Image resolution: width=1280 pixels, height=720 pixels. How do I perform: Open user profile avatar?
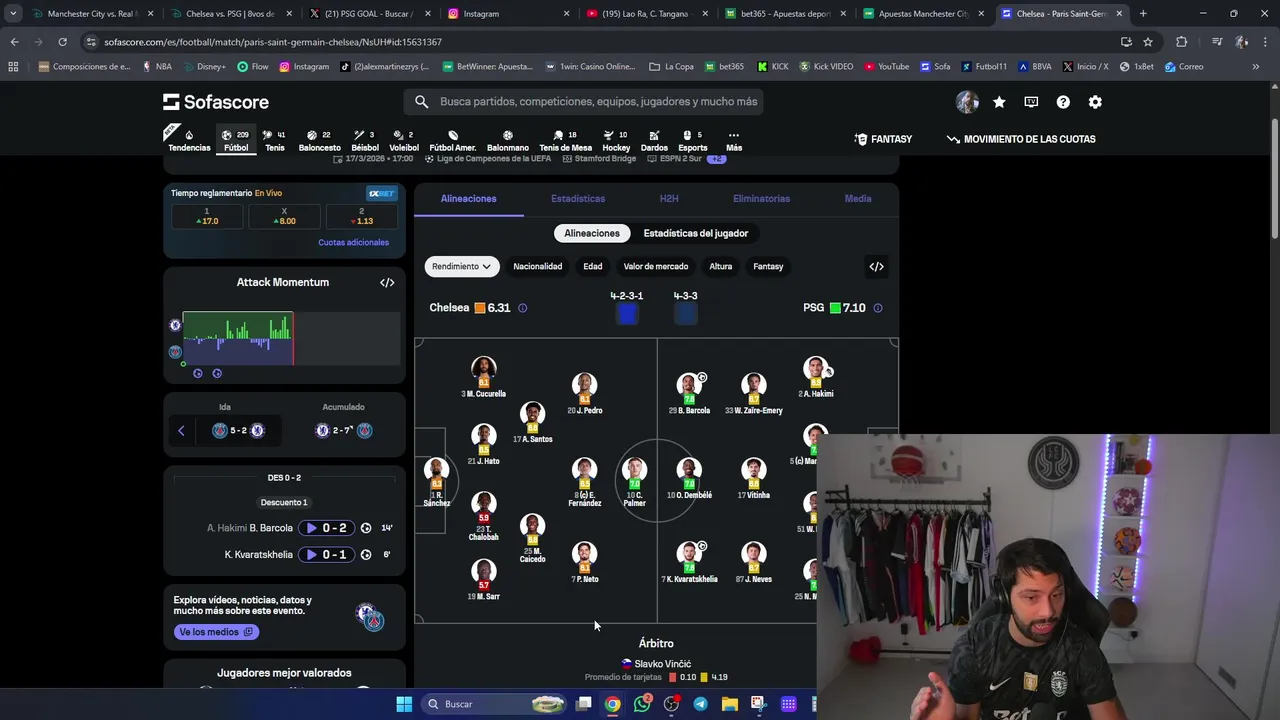pos(967,102)
